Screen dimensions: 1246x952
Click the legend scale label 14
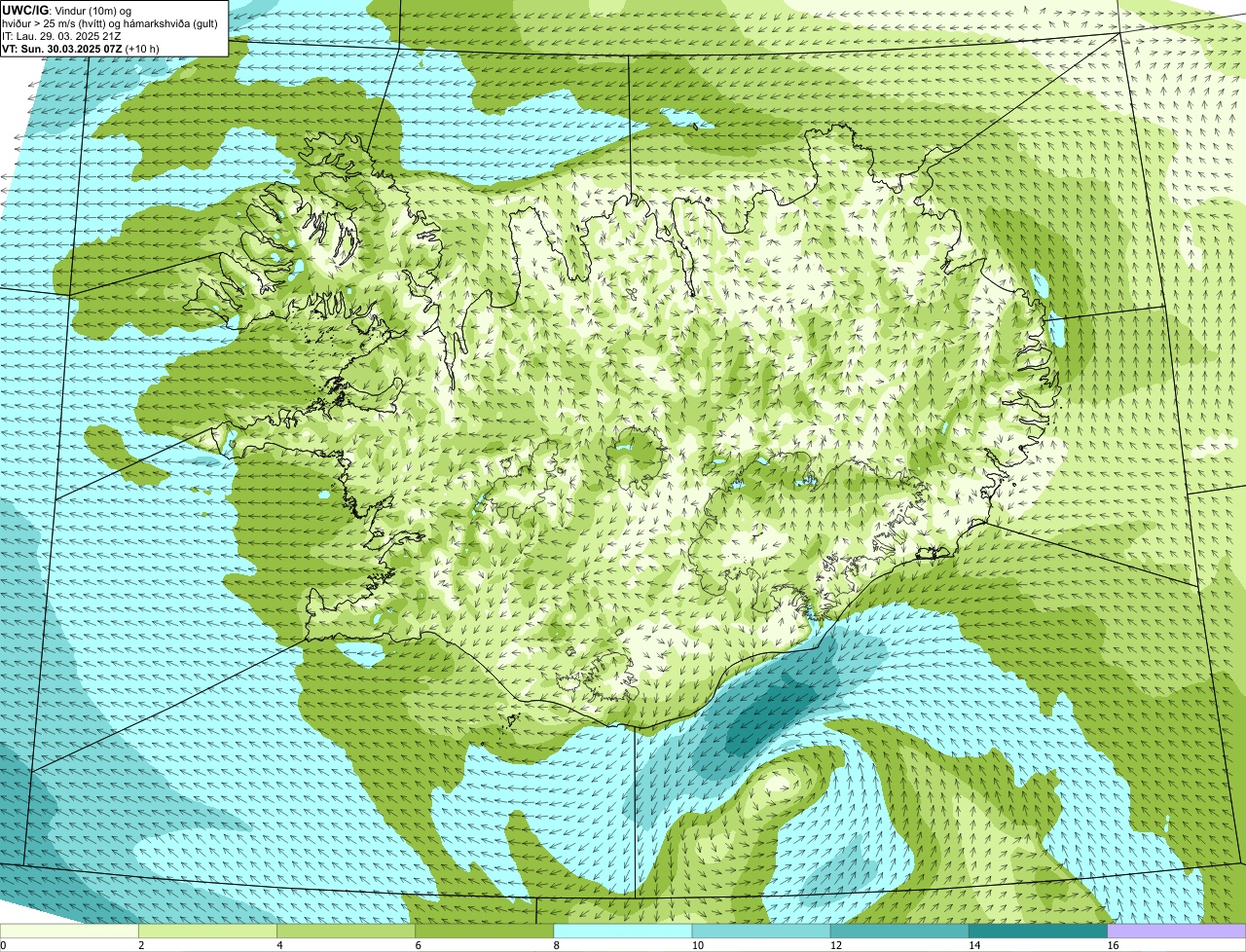[973, 945]
